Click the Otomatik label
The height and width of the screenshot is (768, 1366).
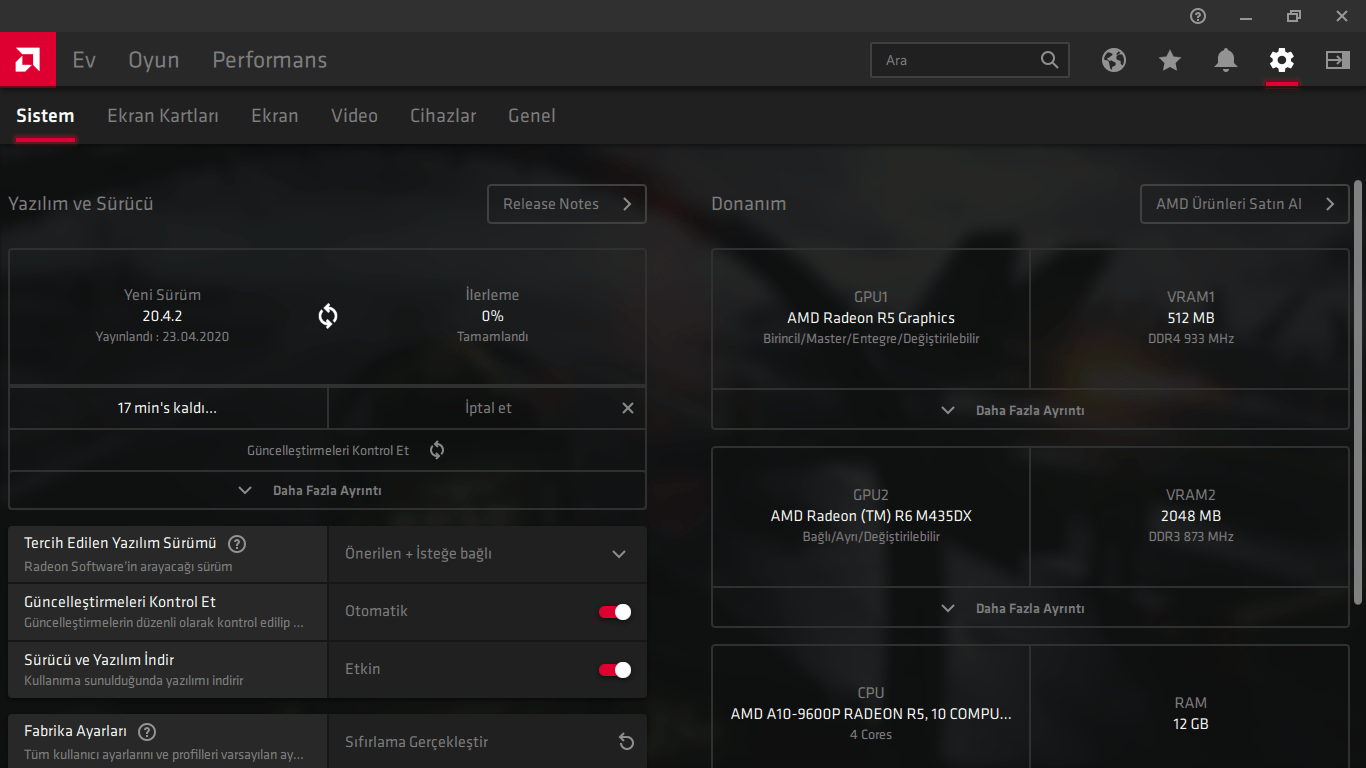click(x=376, y=611)
